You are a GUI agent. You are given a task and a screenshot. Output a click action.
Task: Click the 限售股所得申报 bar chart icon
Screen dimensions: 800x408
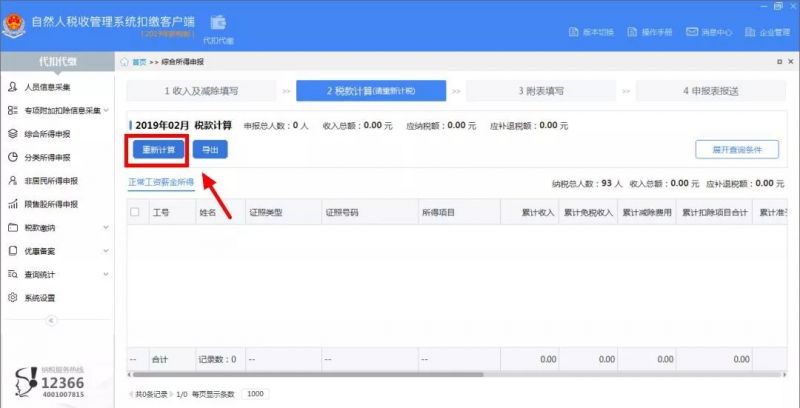coord(13,204)
